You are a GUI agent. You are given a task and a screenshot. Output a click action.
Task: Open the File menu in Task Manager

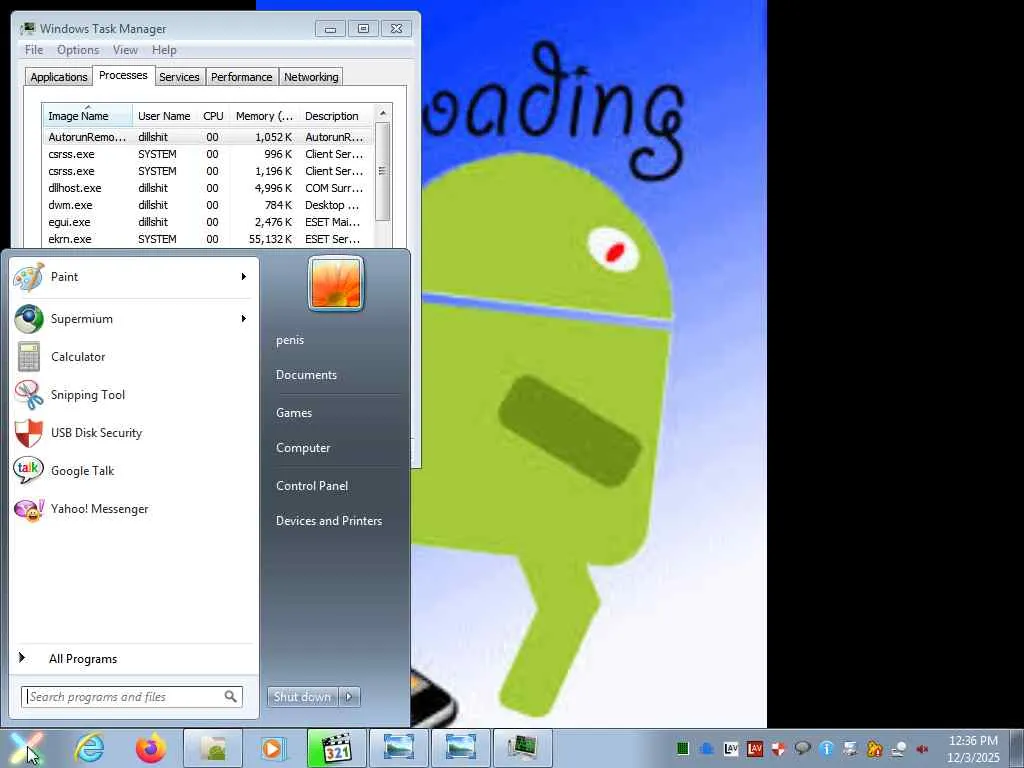click(34, 50)
